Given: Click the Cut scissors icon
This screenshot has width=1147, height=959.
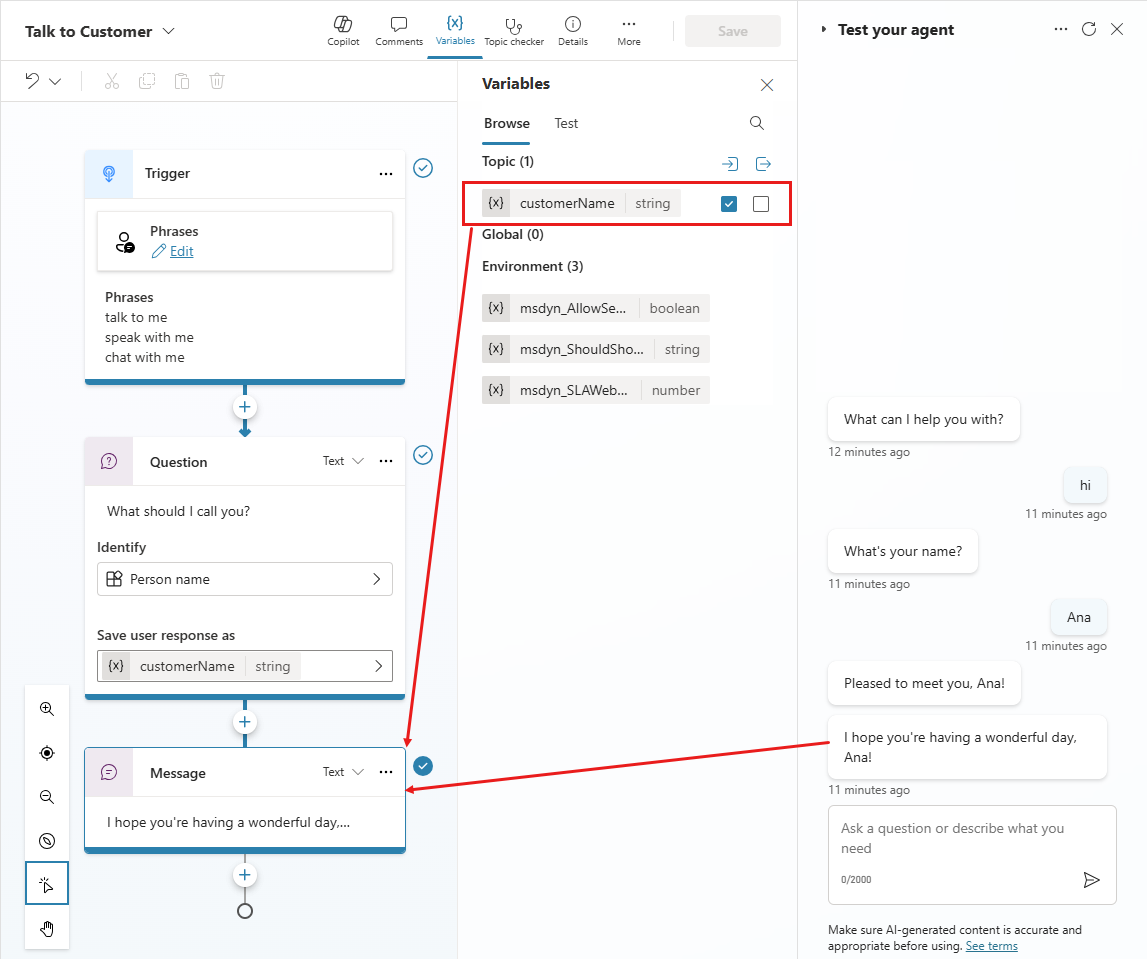Looking at the screenshot, I should coord(111,80).
